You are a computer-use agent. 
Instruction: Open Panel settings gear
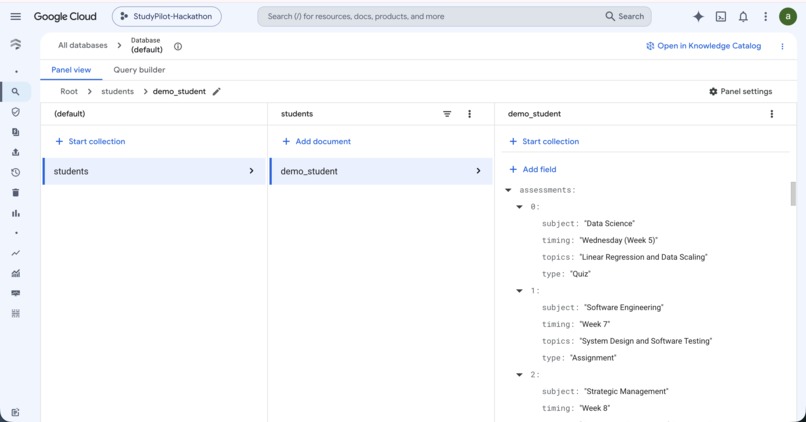click(x=740, y=91)
